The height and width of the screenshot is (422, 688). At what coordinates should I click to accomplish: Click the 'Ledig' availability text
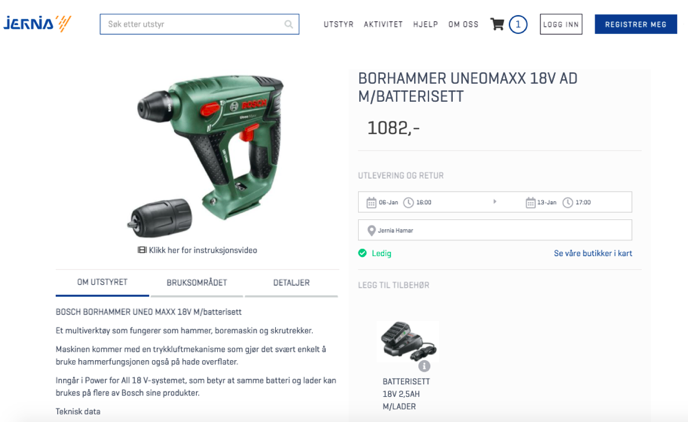coord(381,253)
